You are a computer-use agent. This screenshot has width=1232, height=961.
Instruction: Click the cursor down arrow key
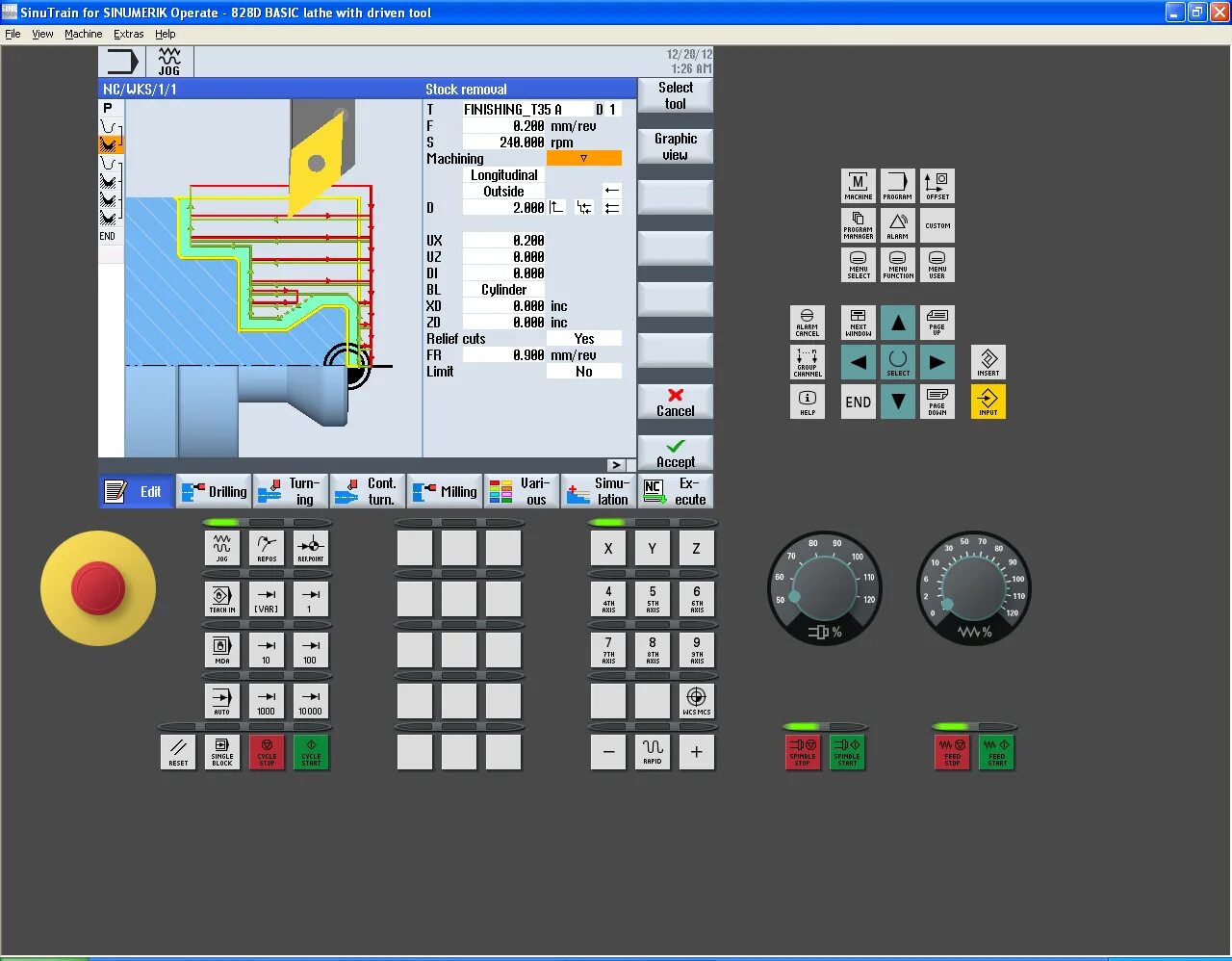pos(897,402)
